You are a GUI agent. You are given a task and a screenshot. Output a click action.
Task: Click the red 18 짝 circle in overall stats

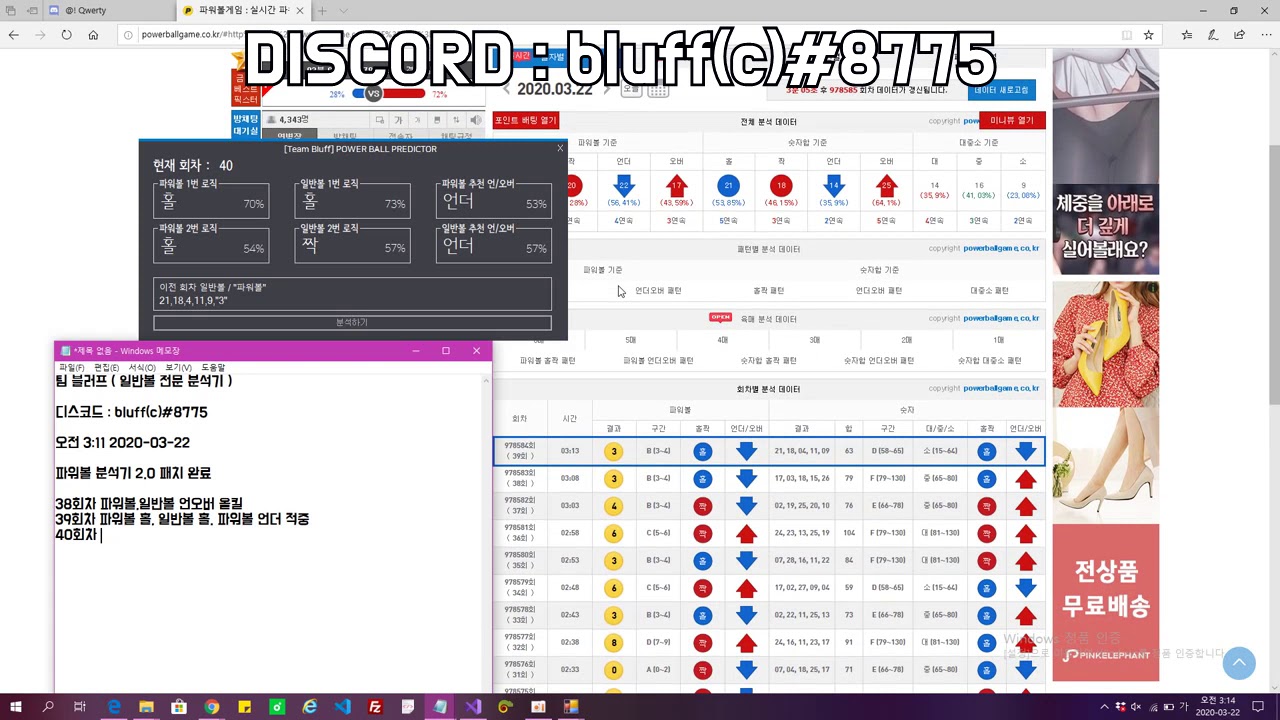coord(781,186)
